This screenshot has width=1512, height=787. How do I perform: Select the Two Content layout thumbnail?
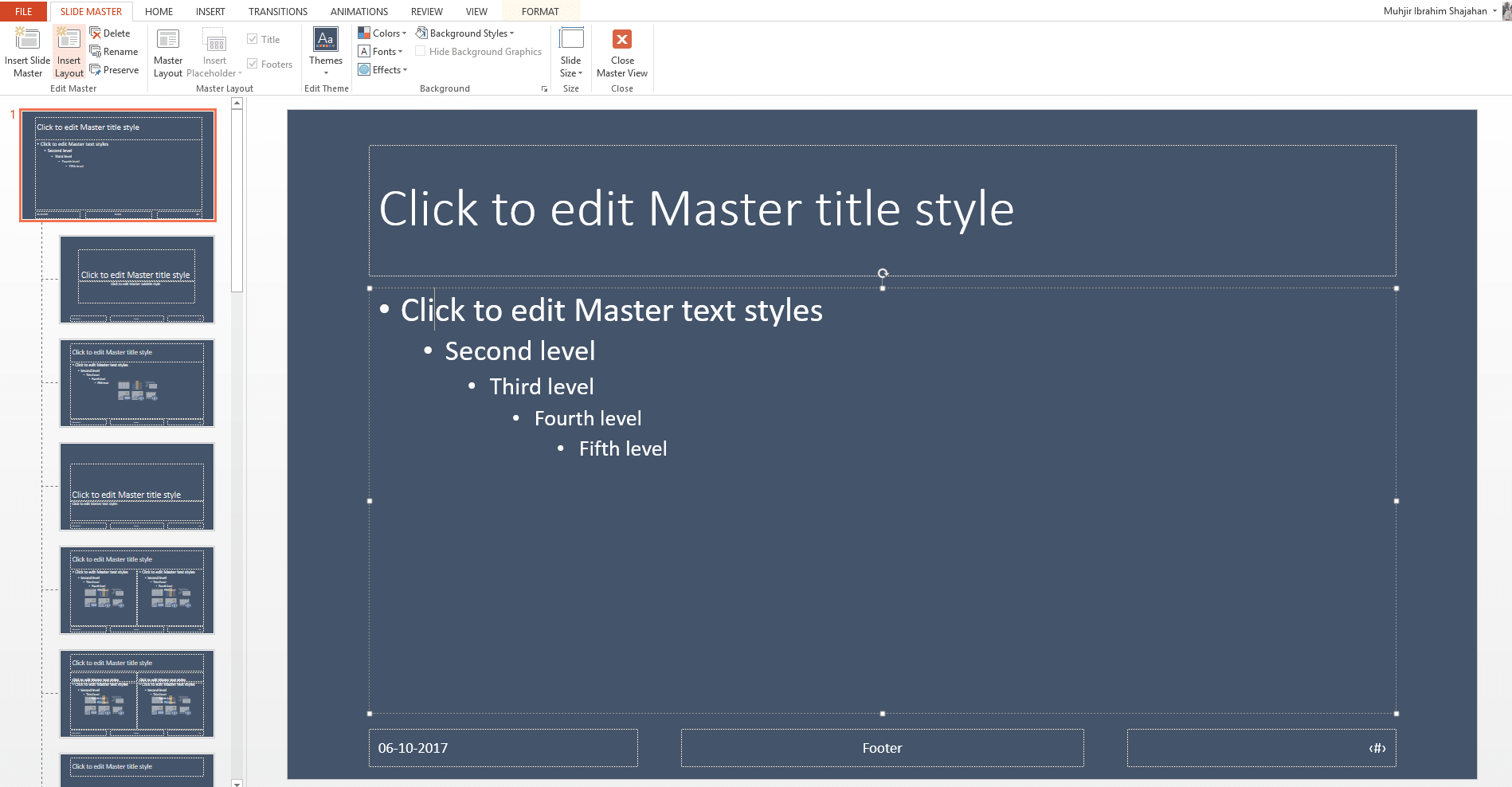[137, 590]
